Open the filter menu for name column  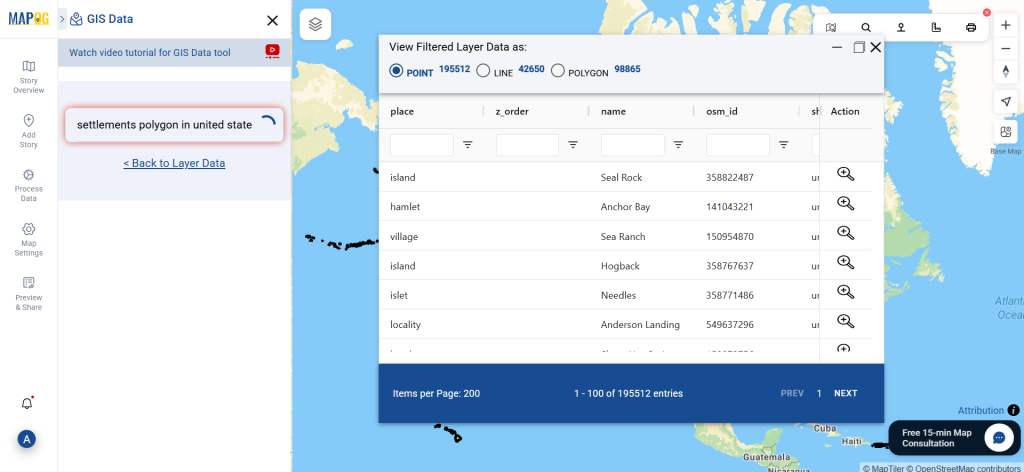point(679,145)
